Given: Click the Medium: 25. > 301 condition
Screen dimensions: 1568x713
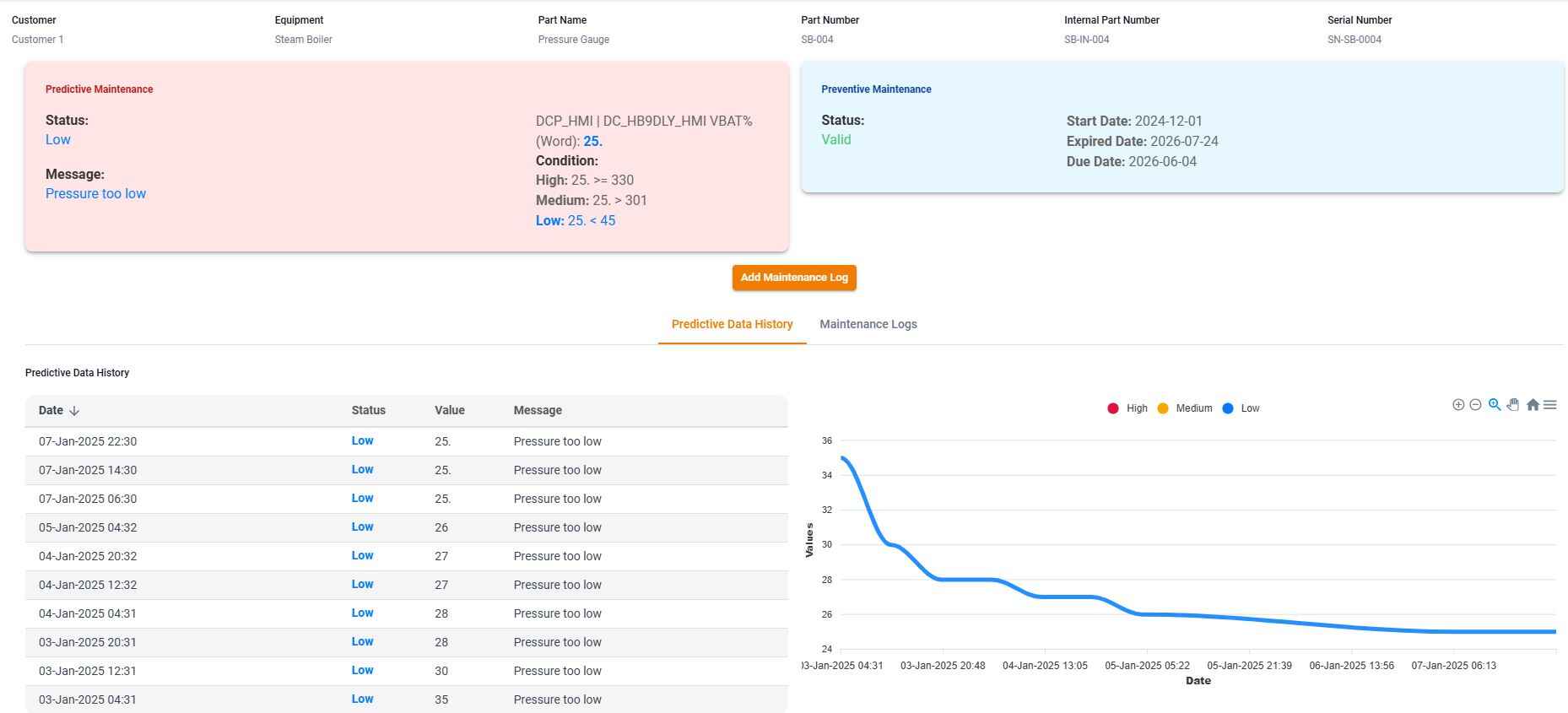Looking at the screenshot, I should [592, 201].
